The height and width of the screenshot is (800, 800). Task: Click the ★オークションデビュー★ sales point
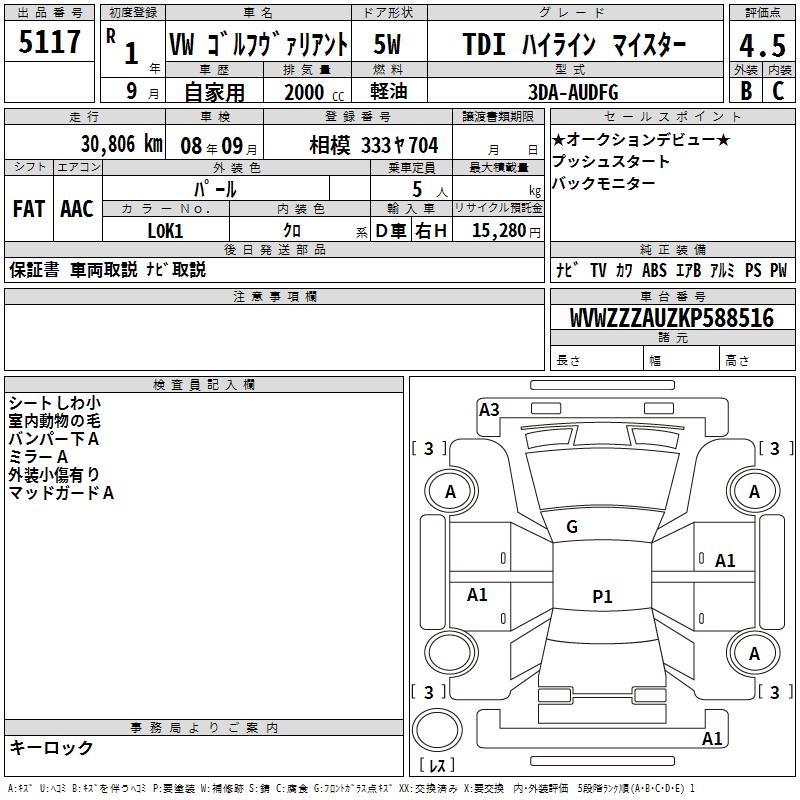(x=641, y=139)
